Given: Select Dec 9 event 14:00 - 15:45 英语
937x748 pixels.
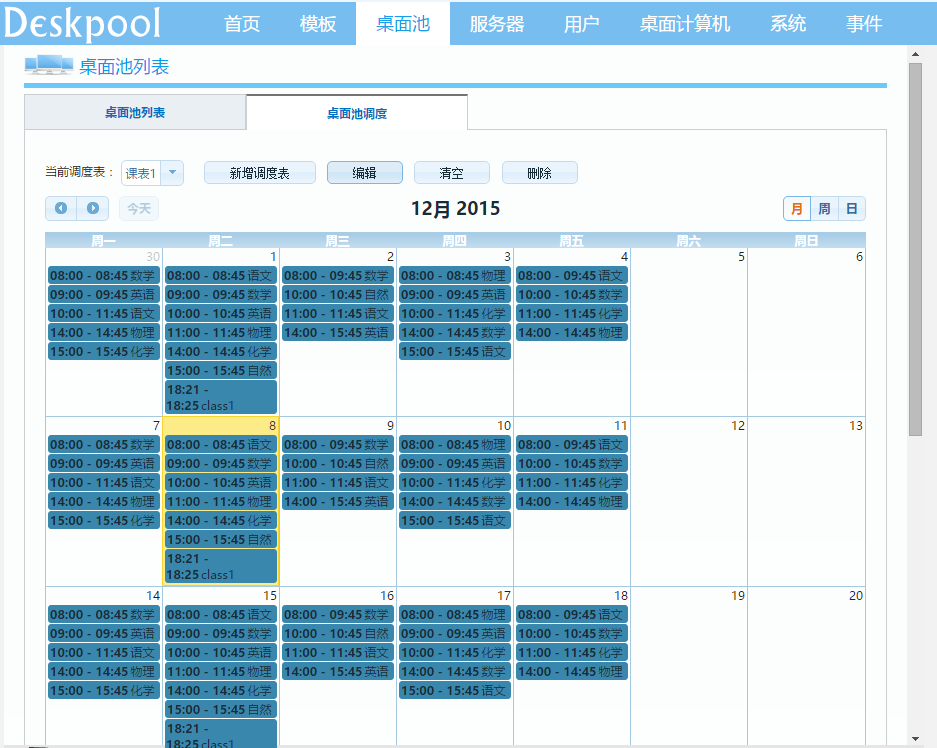Looking at the screenshot, I should click(x=338, y=501).
